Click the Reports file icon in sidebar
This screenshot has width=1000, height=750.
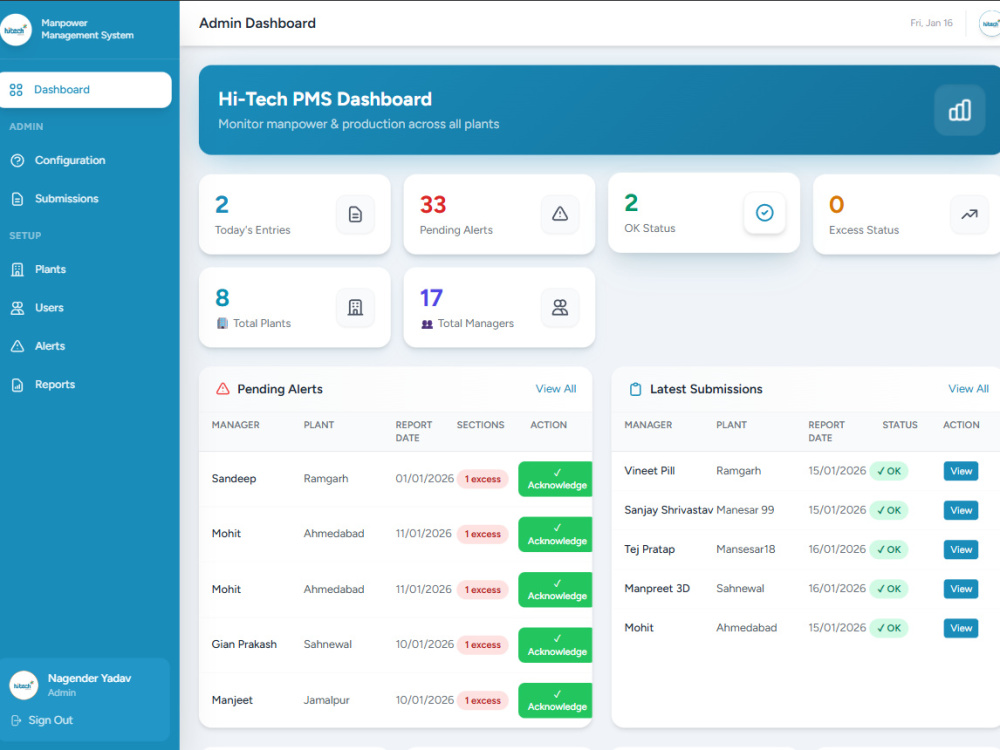18,385
